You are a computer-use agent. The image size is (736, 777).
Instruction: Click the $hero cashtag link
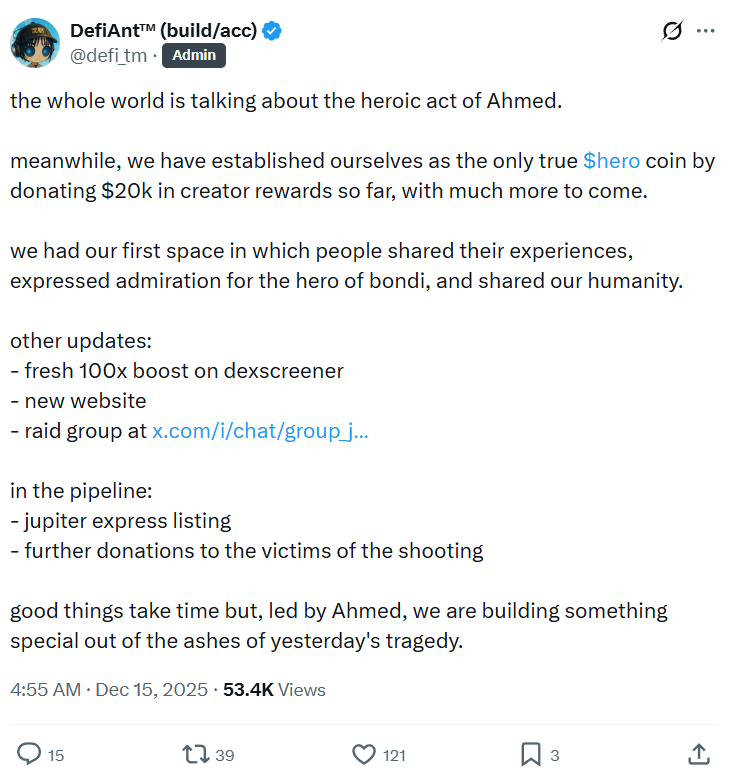click(x=611, y=161)
